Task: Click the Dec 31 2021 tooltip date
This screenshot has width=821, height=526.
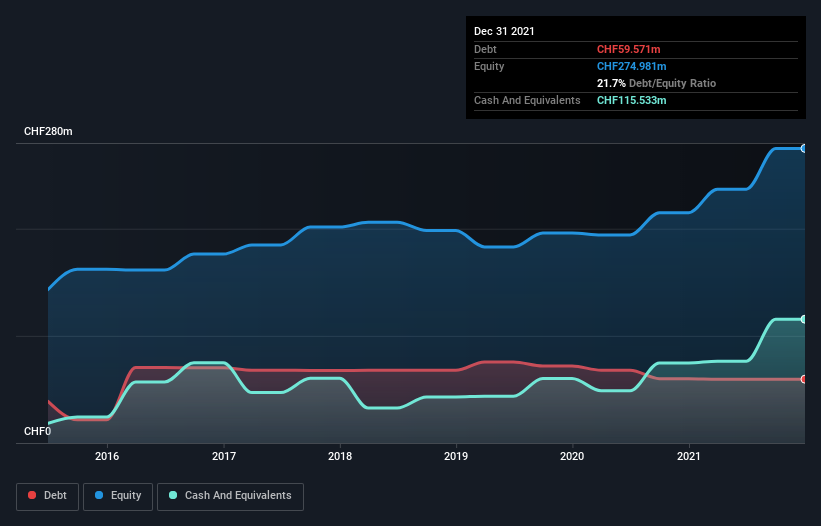Action: 504,31
